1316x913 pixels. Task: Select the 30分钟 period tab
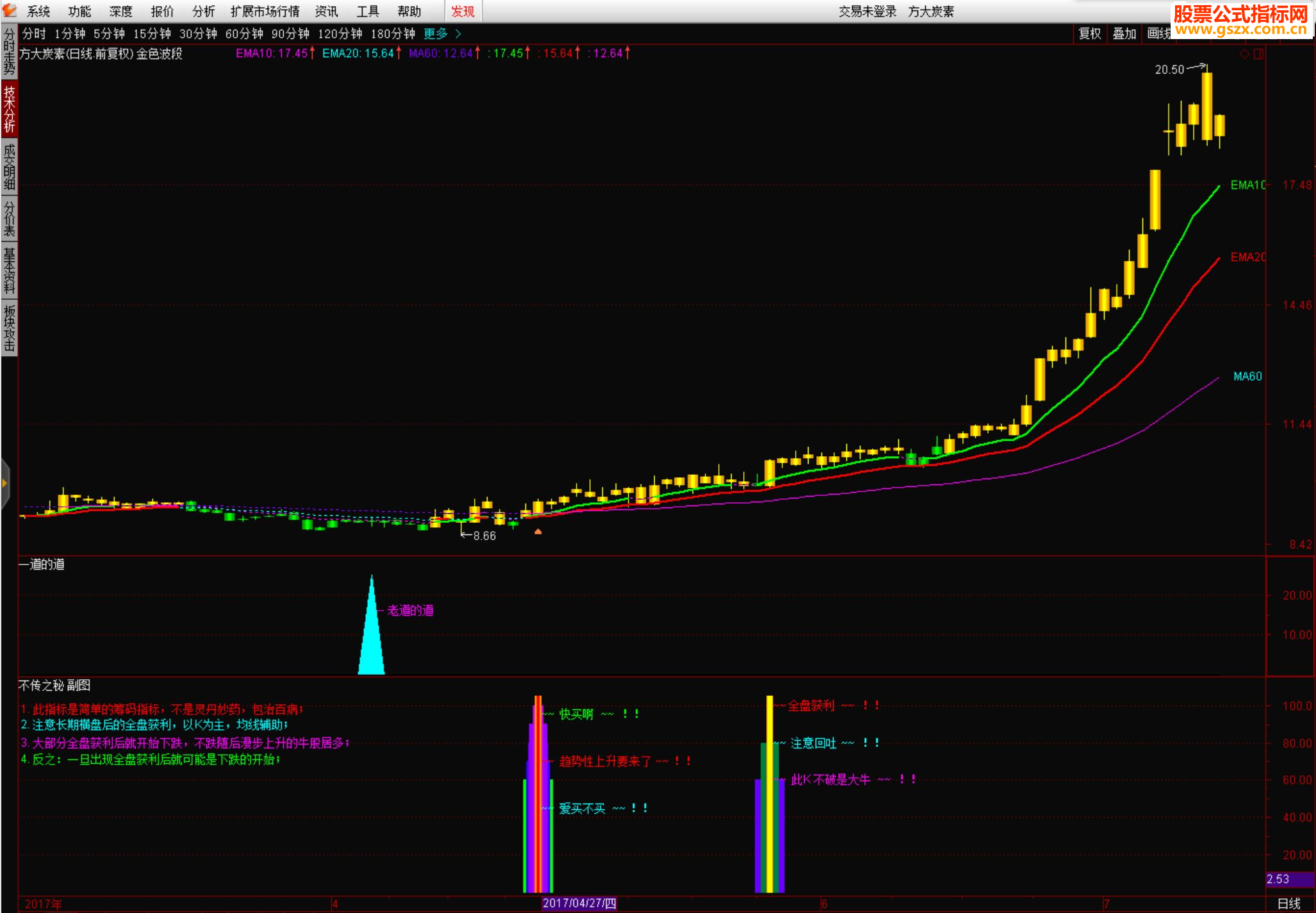pyautogui.click(x=198, y=33)
